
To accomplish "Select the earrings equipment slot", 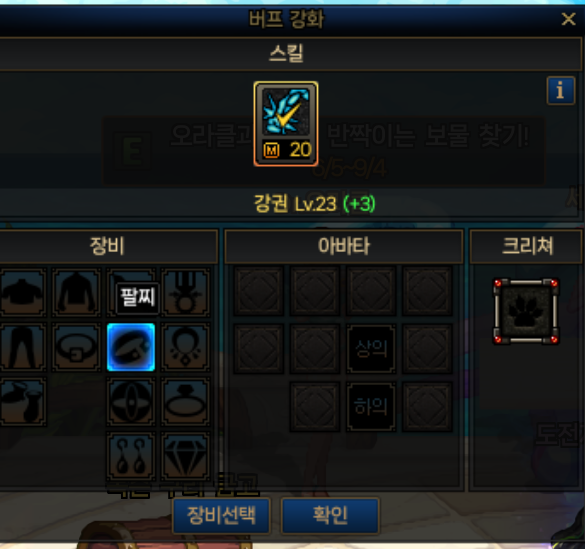I will pyautogui.click(x=131, y=456).
